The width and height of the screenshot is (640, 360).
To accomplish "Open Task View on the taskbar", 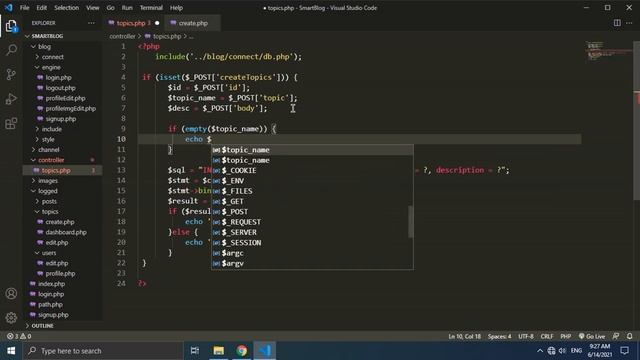I will pyautogui.click(x=195, y=351).
